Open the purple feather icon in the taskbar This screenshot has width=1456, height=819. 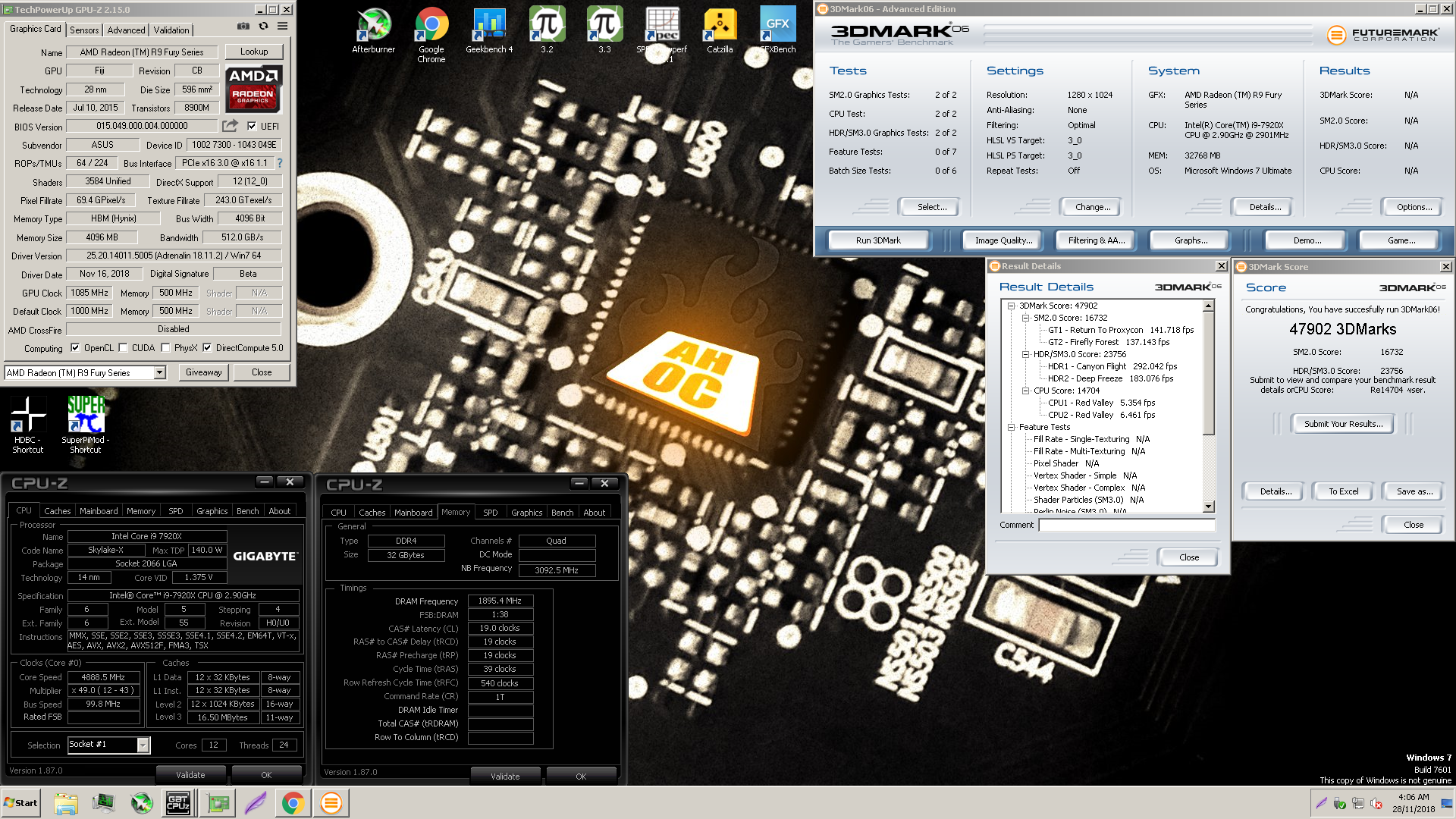point(256,803)
